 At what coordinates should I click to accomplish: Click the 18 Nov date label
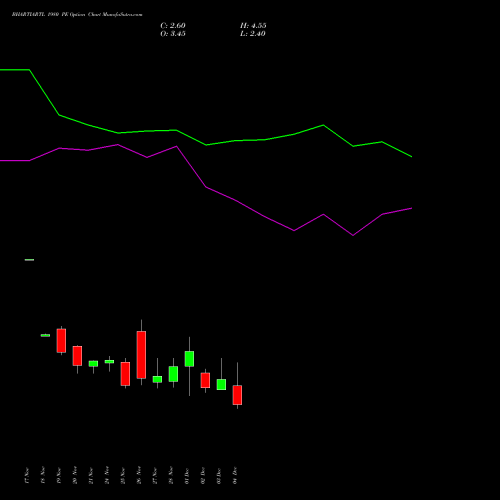click(x=43, y=476)
